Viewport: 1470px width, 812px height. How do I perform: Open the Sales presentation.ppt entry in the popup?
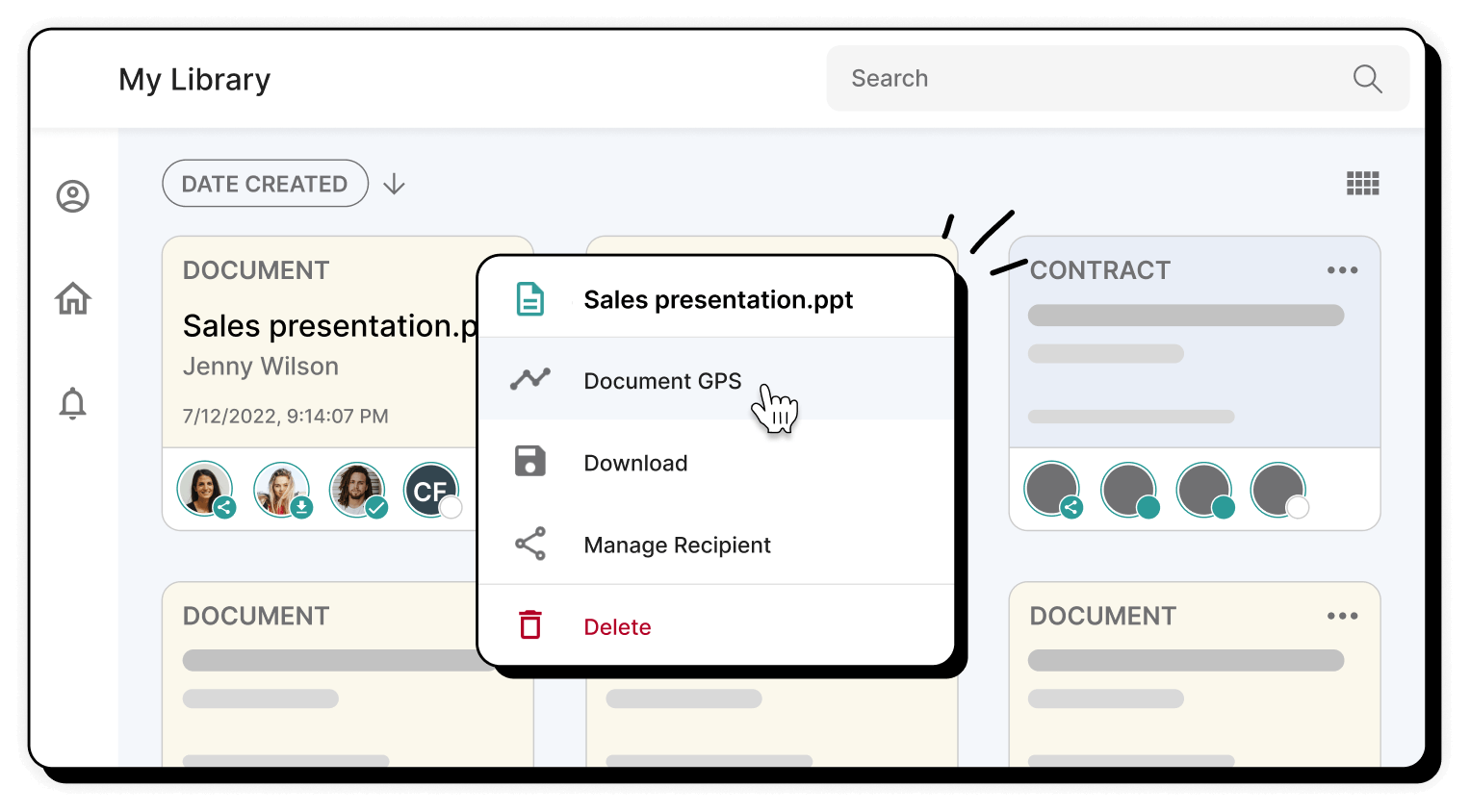click(718, 299)
